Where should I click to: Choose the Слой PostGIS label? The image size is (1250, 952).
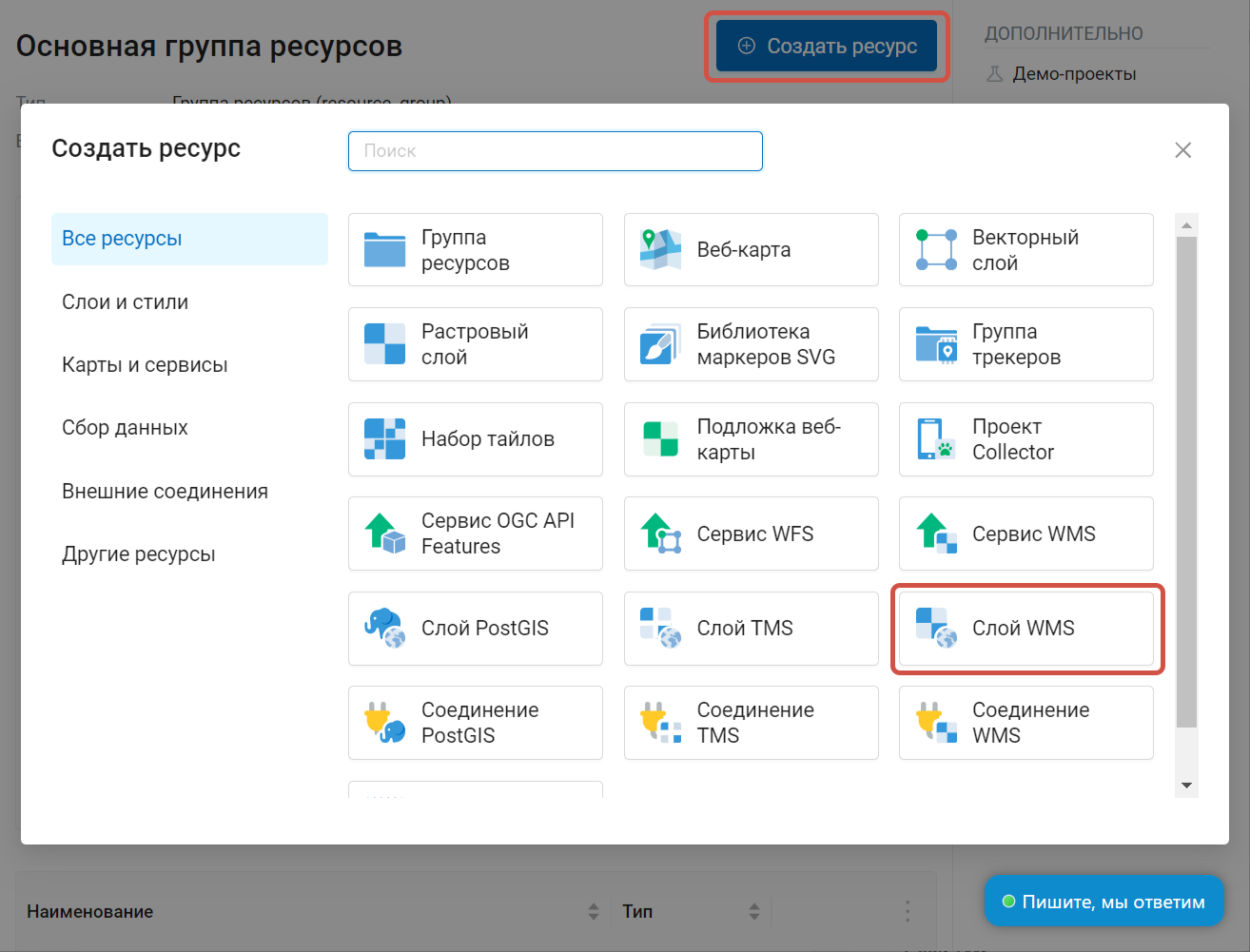coord(485,628)
